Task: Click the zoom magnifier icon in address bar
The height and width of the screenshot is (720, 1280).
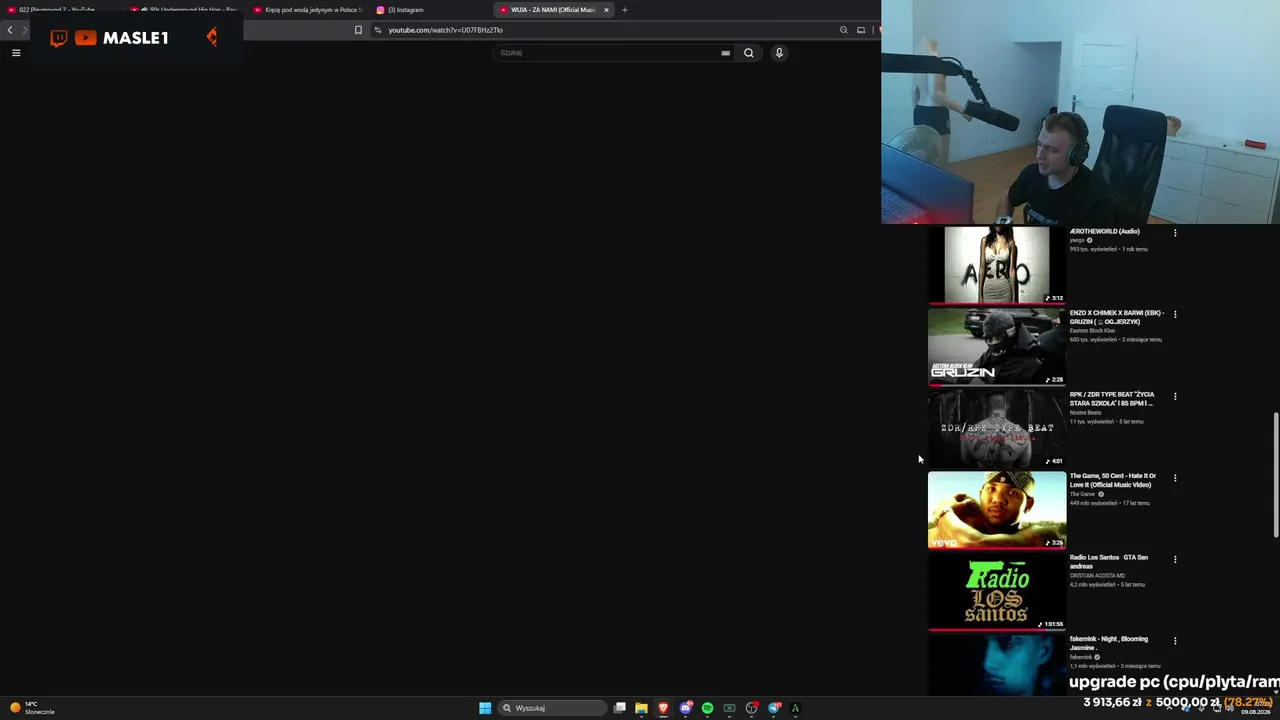Action: coord(844,30)
